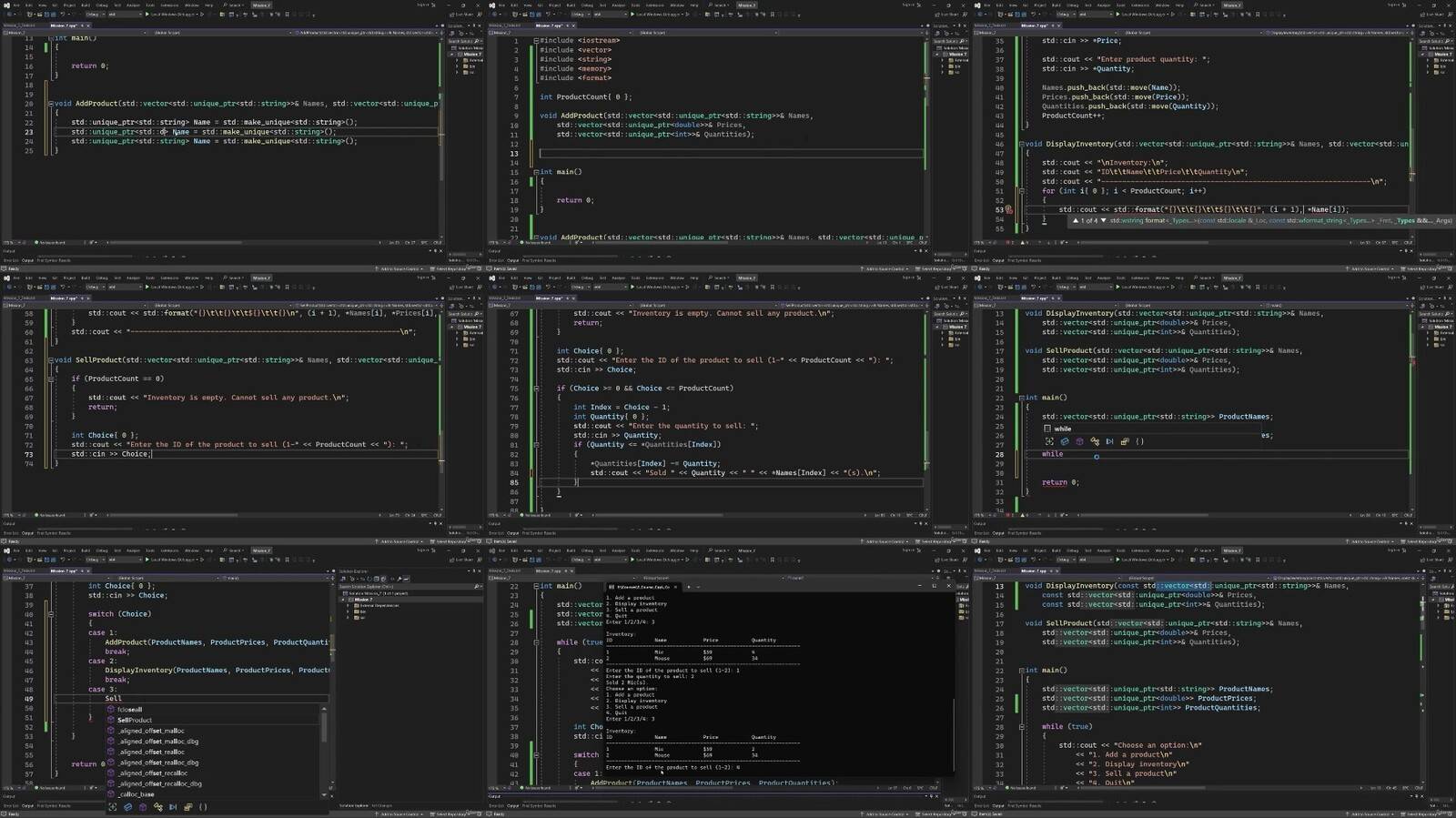Click the snippet icon next to the while suggestion
The width and height of the screenshot is (1456, 818).
click(1047, 429)
